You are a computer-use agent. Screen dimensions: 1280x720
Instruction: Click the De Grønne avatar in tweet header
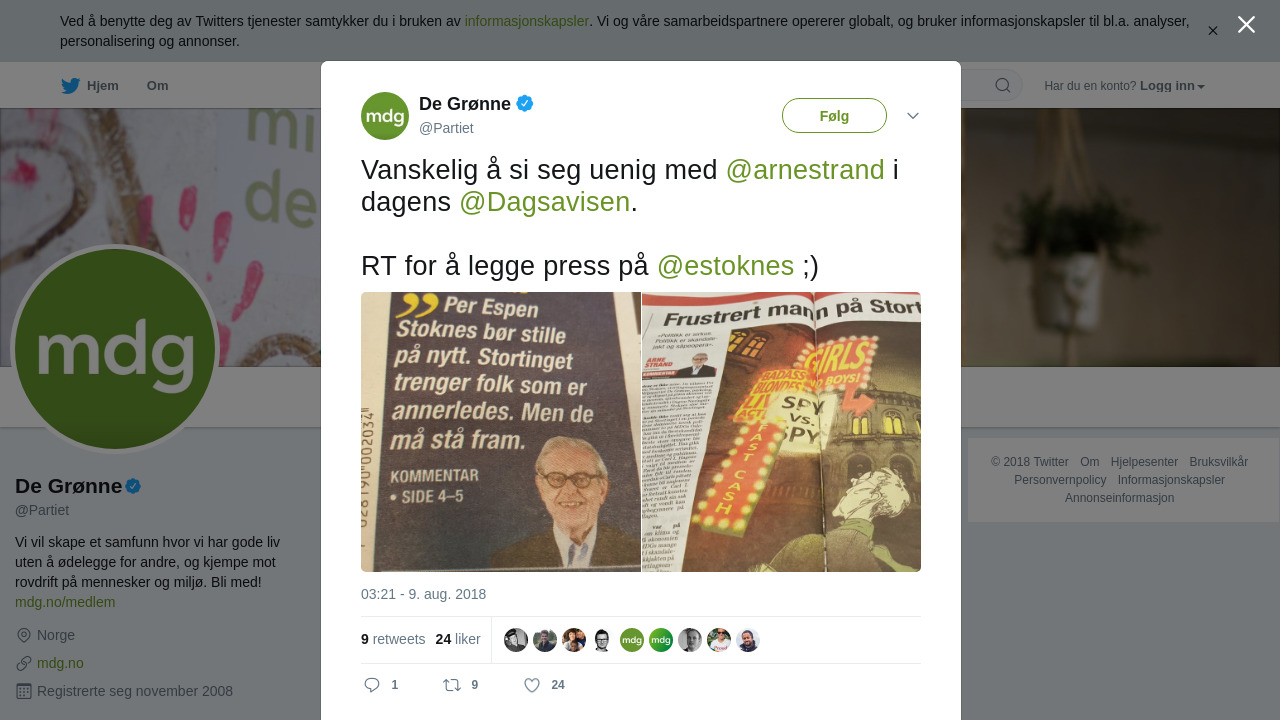click(x=385, y=116)
